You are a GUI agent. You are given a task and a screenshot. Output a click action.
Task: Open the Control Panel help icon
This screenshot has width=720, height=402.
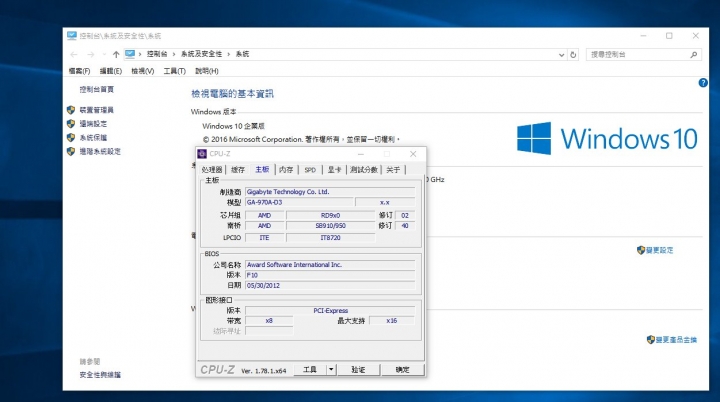click(x=703, y=83)
